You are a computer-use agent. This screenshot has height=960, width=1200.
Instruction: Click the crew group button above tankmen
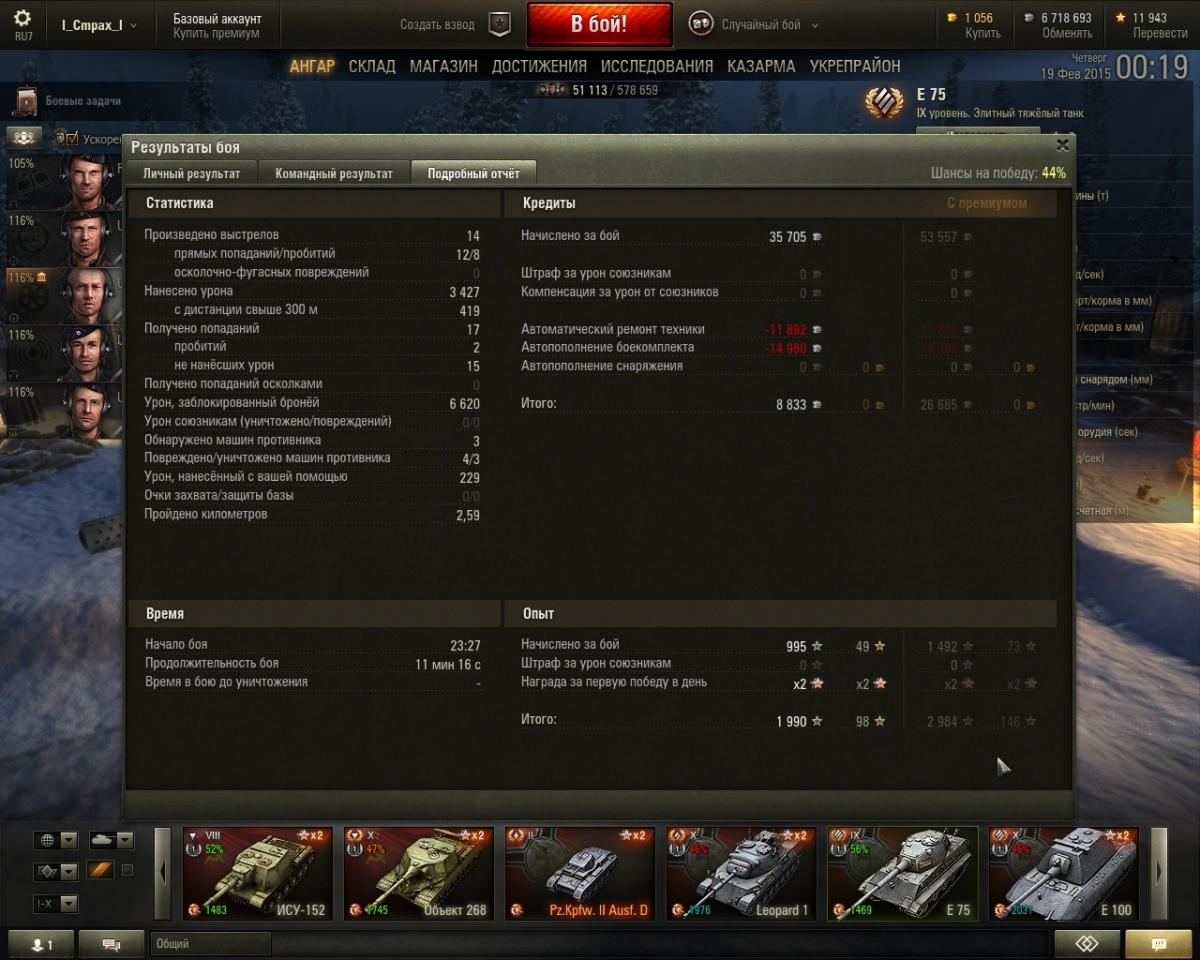click(x=25, y=138)
